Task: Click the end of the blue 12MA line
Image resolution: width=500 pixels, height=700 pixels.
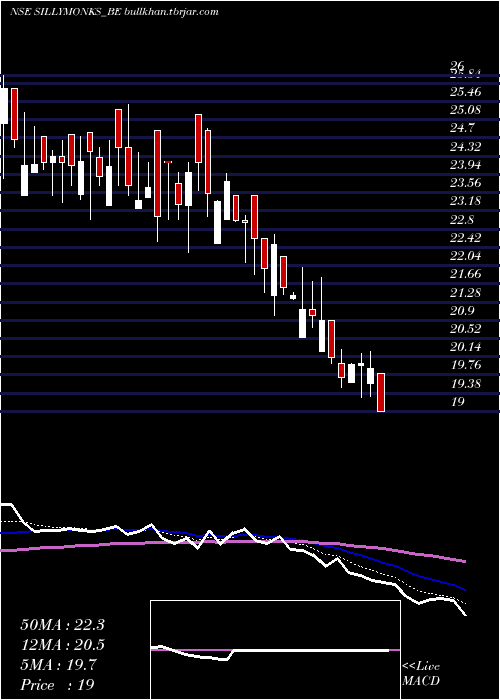Action: [x=465, y=590]
